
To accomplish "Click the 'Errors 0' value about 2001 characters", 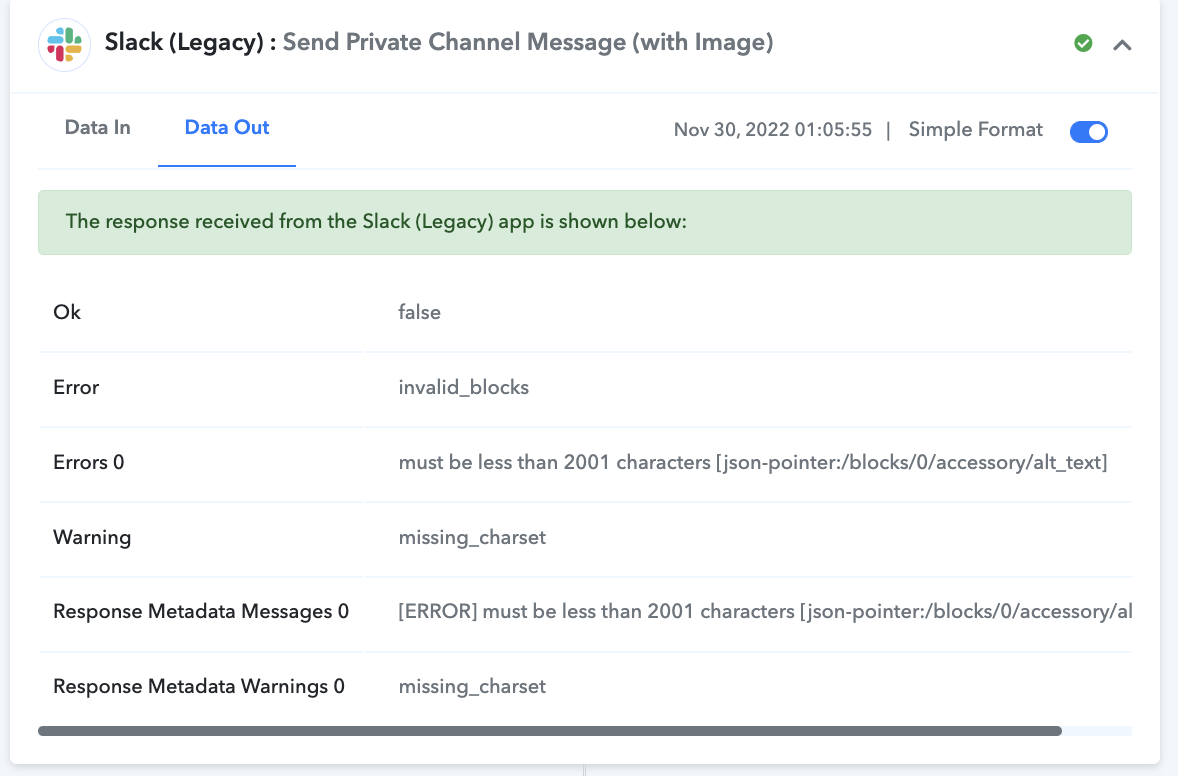I will 753,463.
